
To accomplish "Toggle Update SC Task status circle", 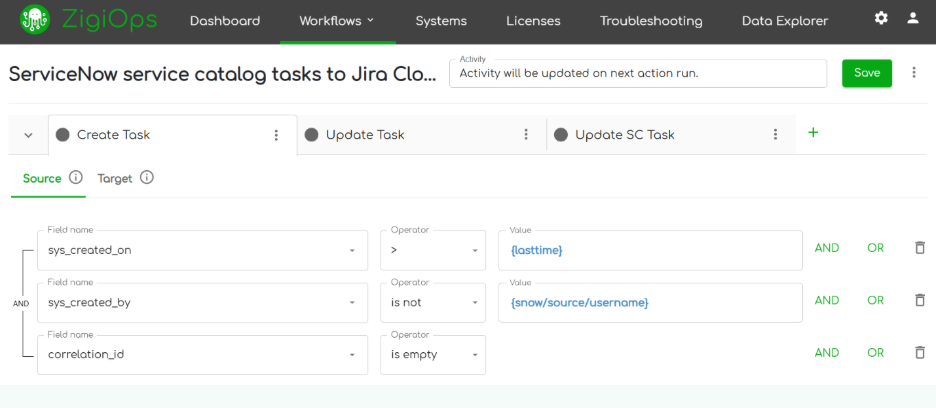I will [x=560, y=134].
